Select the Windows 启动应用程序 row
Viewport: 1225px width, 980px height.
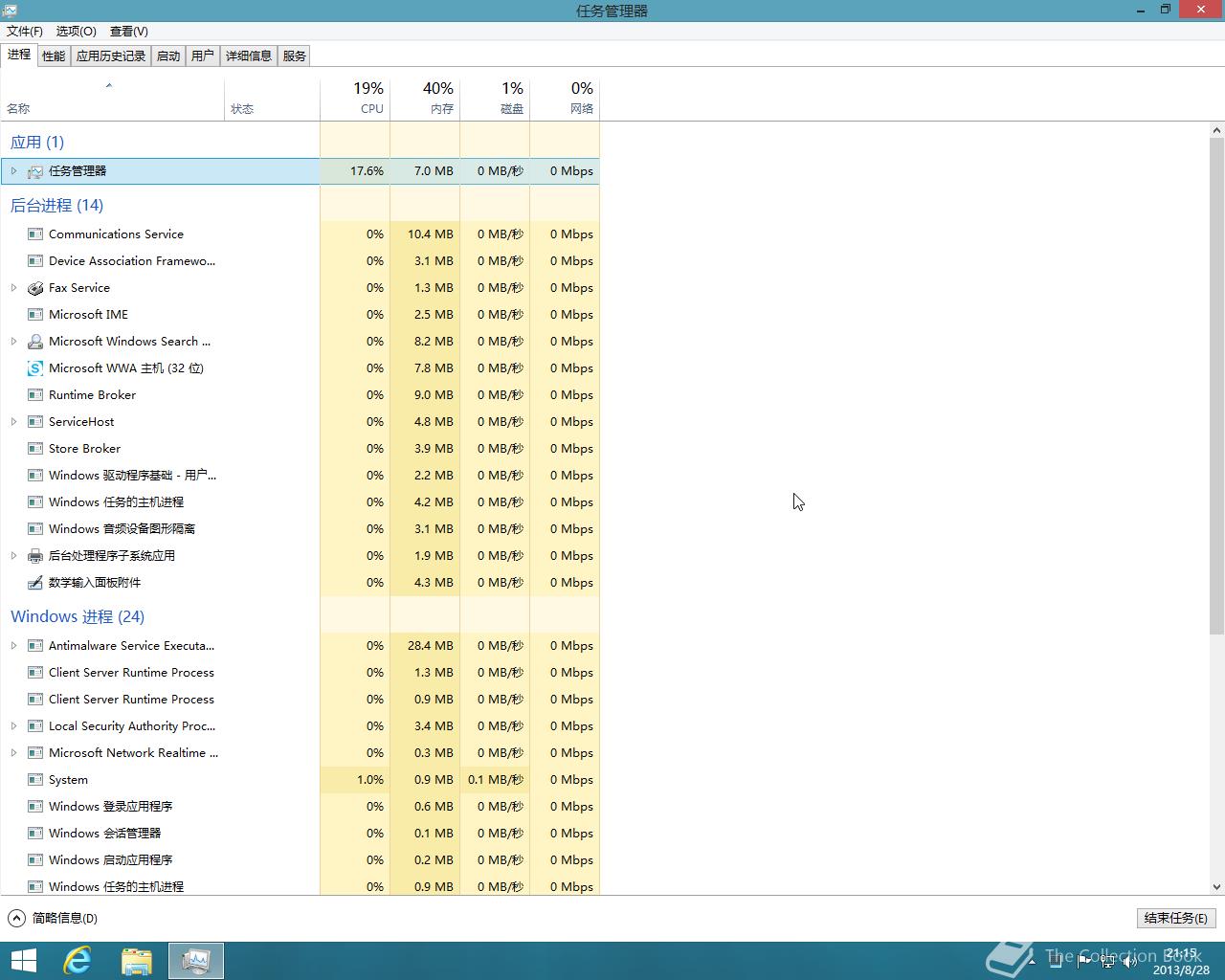pos(300,860)
